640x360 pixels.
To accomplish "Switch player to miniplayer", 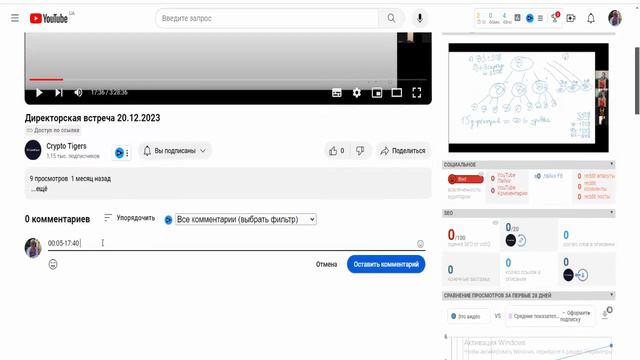I will coord(377,93).
